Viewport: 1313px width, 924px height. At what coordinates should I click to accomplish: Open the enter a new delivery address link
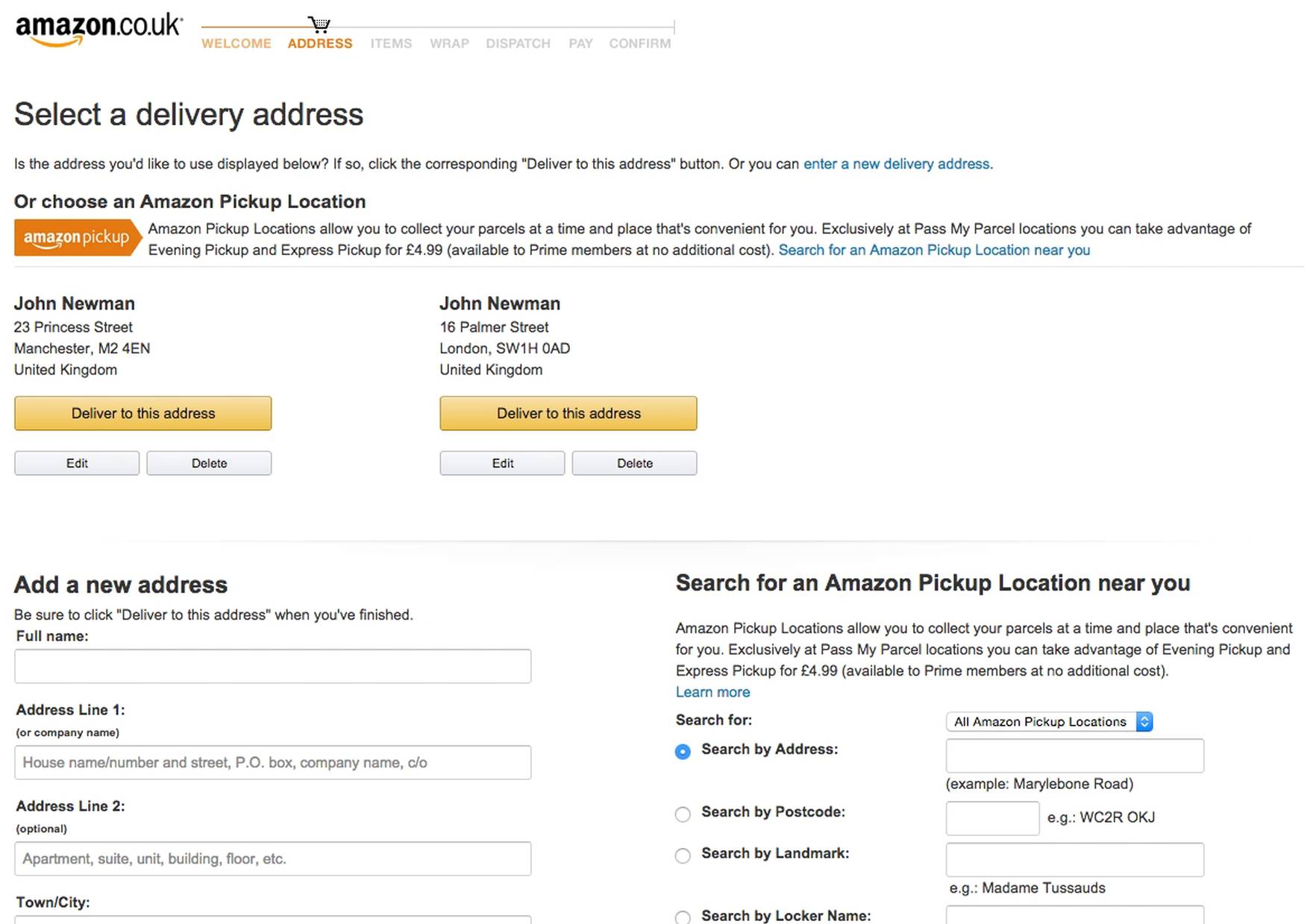(x=896, y=164)
